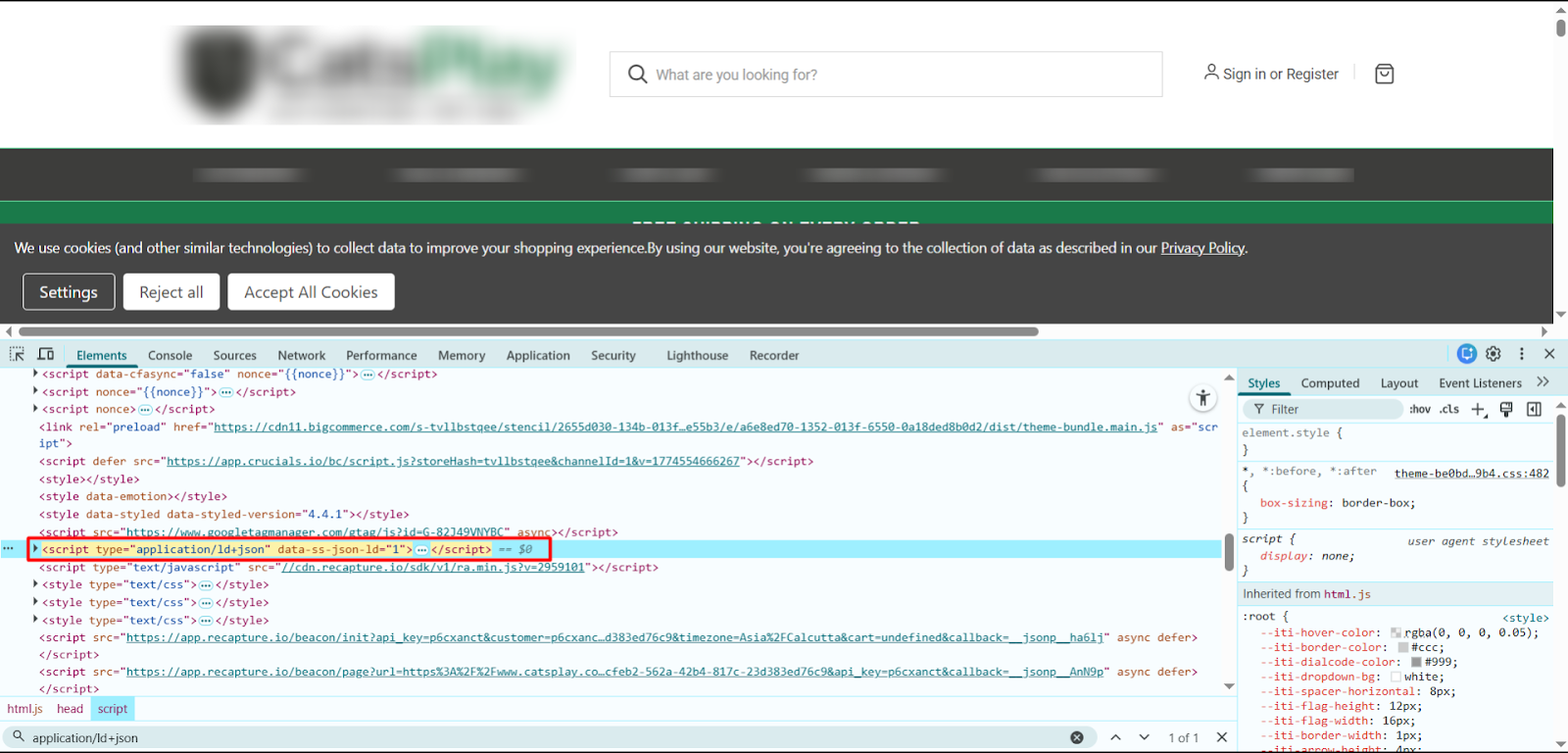Show more Styles sidebar tabs
The height and width of the screenshot is (753, 1568).
tap(1543, 382)
